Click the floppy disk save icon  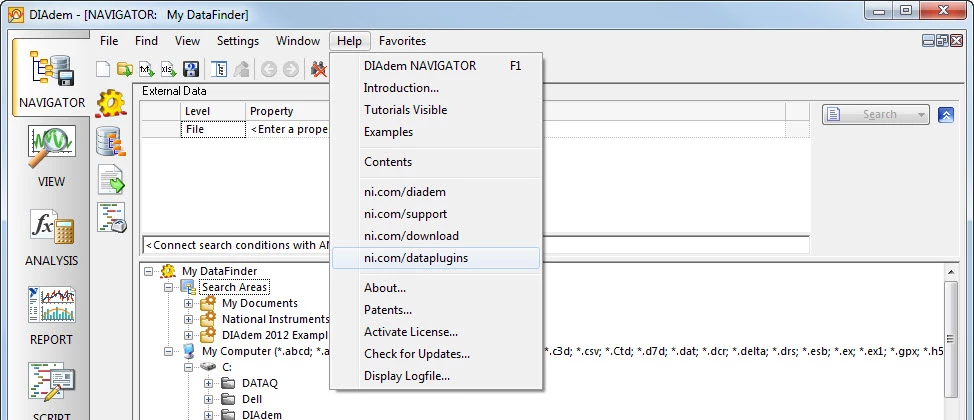(191, 69)
